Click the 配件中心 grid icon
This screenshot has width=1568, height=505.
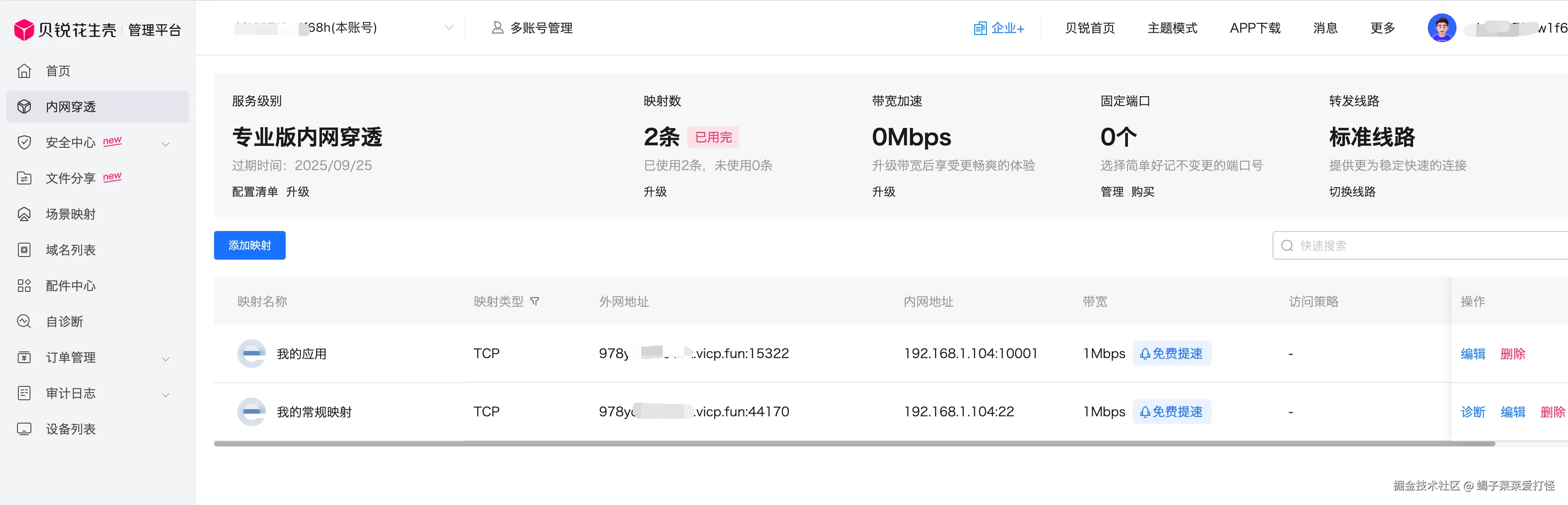24,286
